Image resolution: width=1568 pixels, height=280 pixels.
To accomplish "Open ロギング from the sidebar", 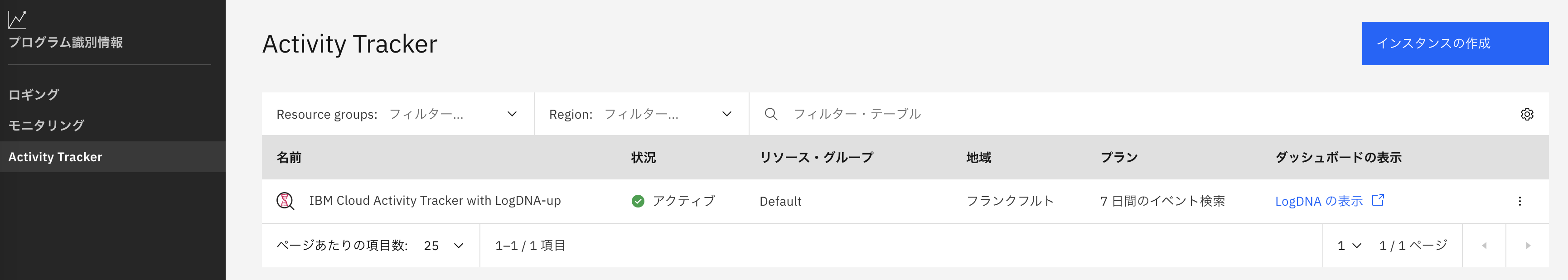I will (x=34, y=95).
